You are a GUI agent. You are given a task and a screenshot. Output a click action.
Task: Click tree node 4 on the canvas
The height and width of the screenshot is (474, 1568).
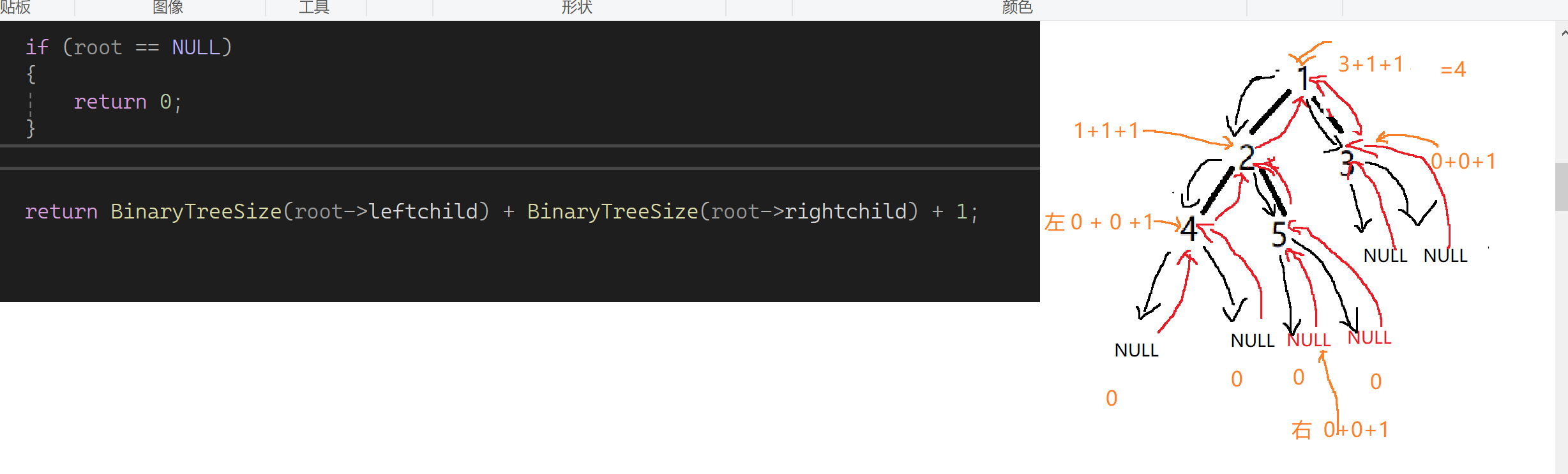click(1189, 228)
